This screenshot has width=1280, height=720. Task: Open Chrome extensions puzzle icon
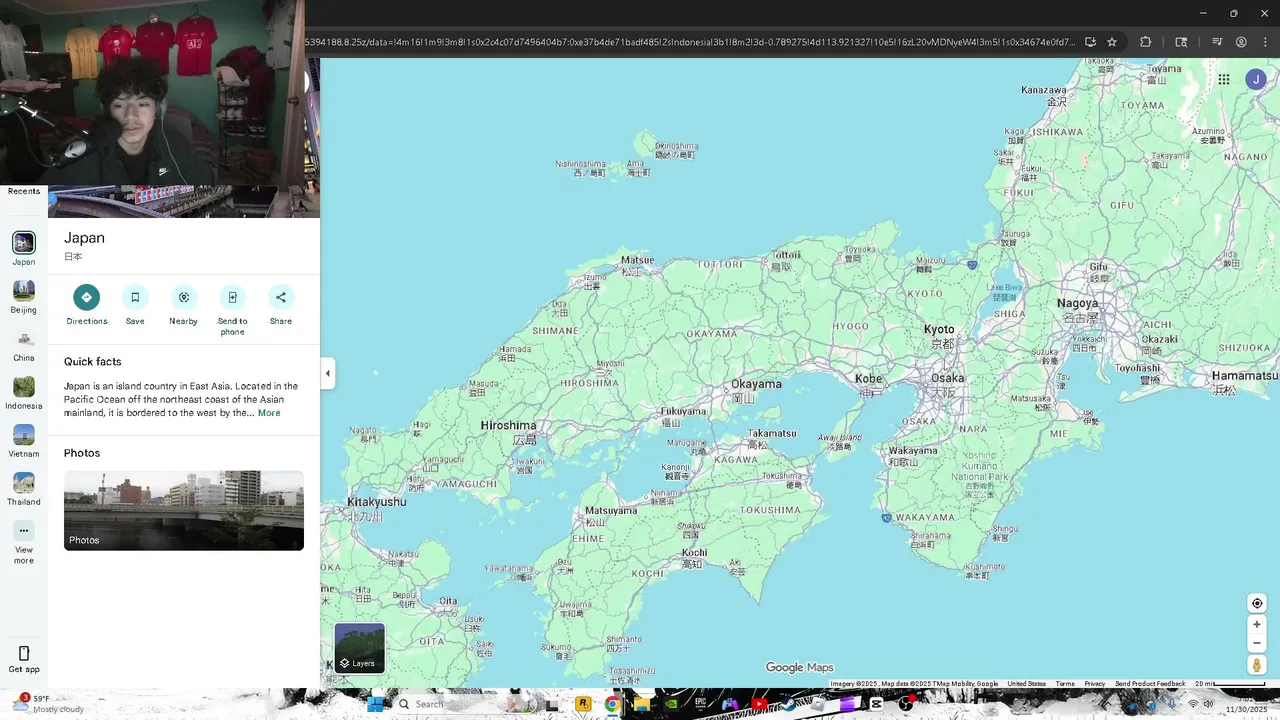click(x=1146, y=42)
